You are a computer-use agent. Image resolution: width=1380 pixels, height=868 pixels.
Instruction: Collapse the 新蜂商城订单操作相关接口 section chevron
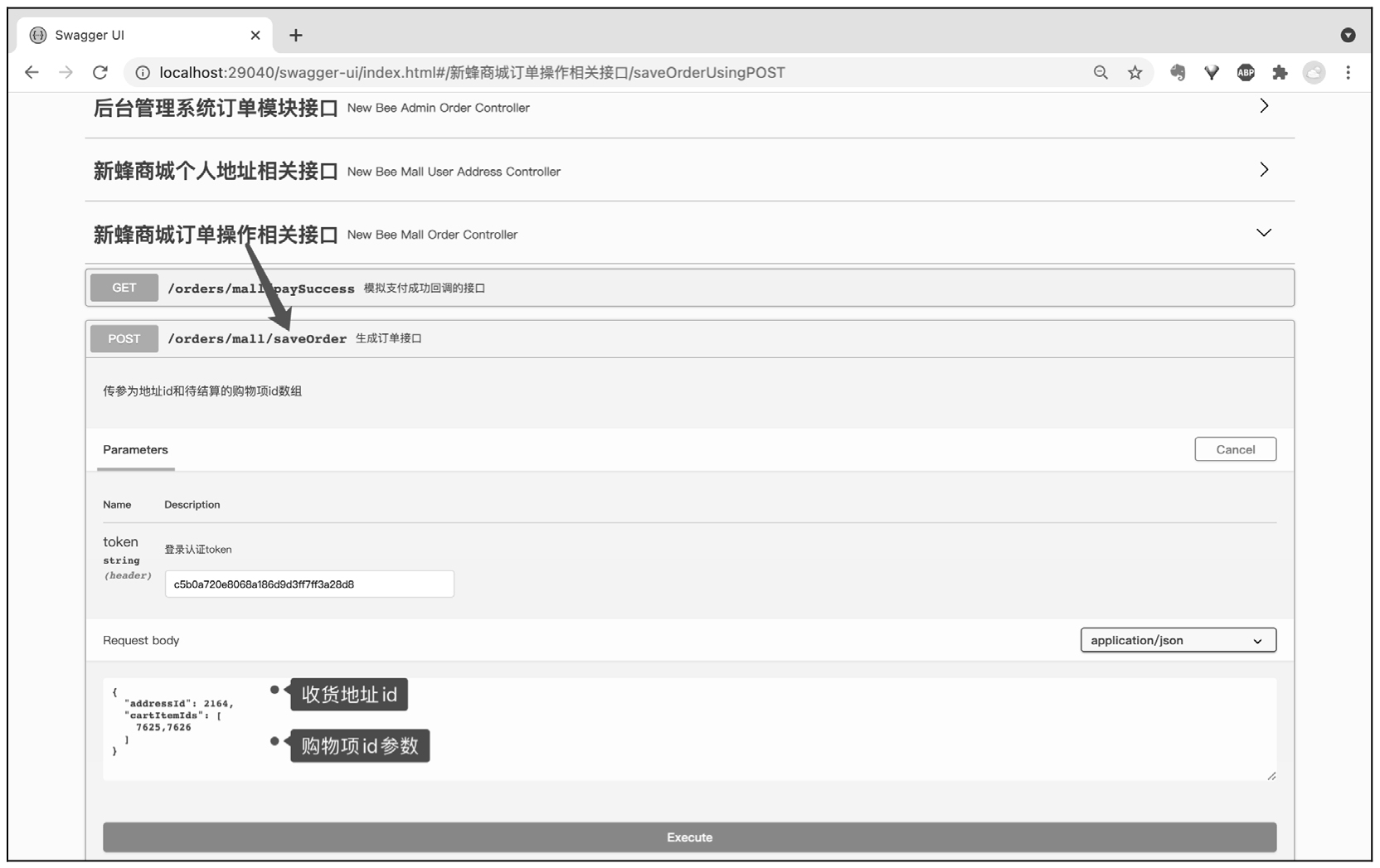coord(1264,233)
